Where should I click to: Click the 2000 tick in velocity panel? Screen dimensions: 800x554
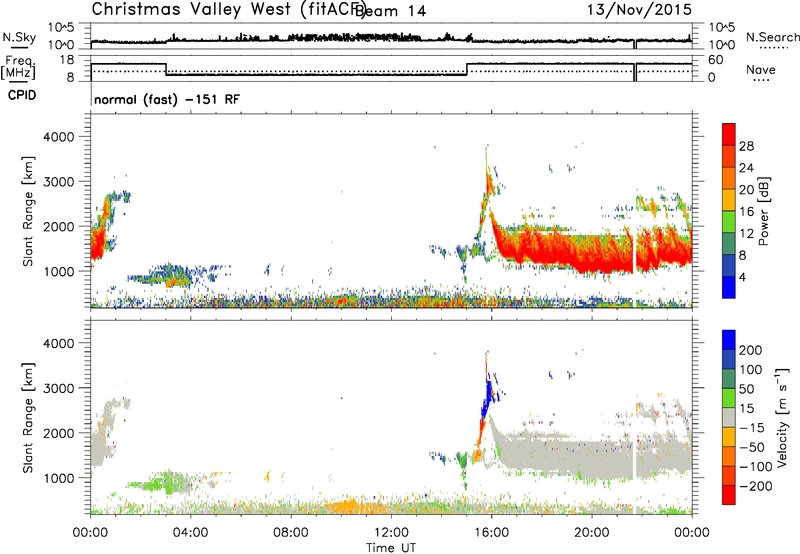tap(59, 433)
